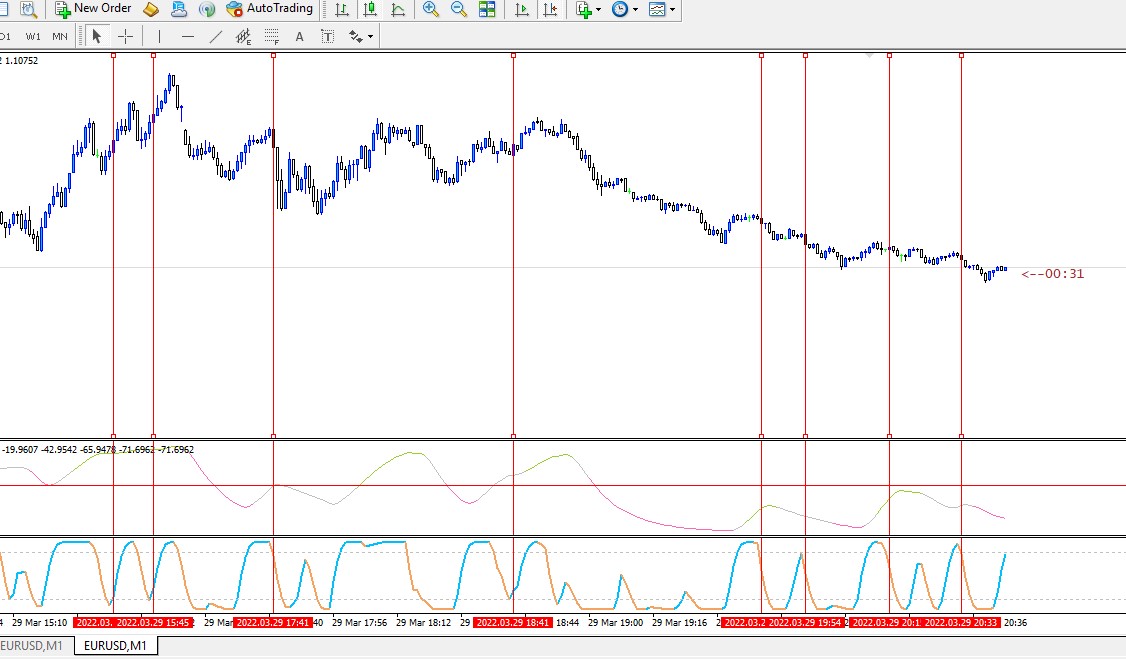Select the text A tool

click(x=299, y=36)
